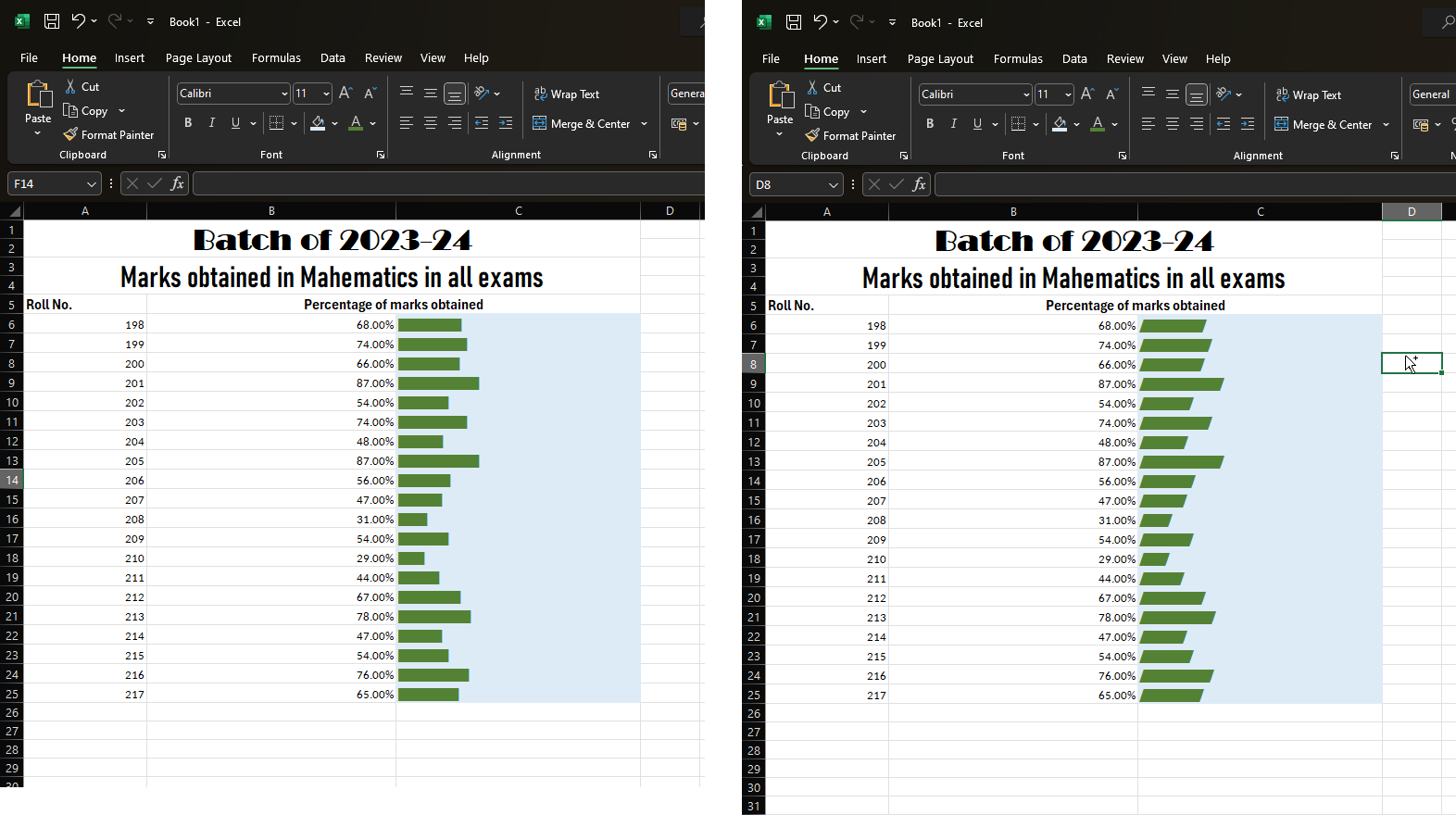Open font size dropdown in left window

coord(326,94)
